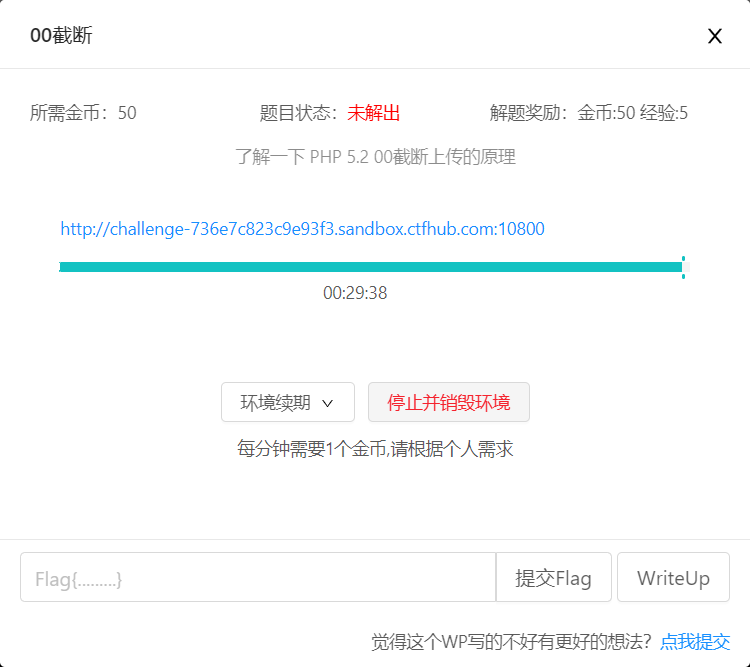The height and width of the screenshot is (667, 750).
Task: Click the 解题奖励 reward info text
Action: click(x=588, y=113)
